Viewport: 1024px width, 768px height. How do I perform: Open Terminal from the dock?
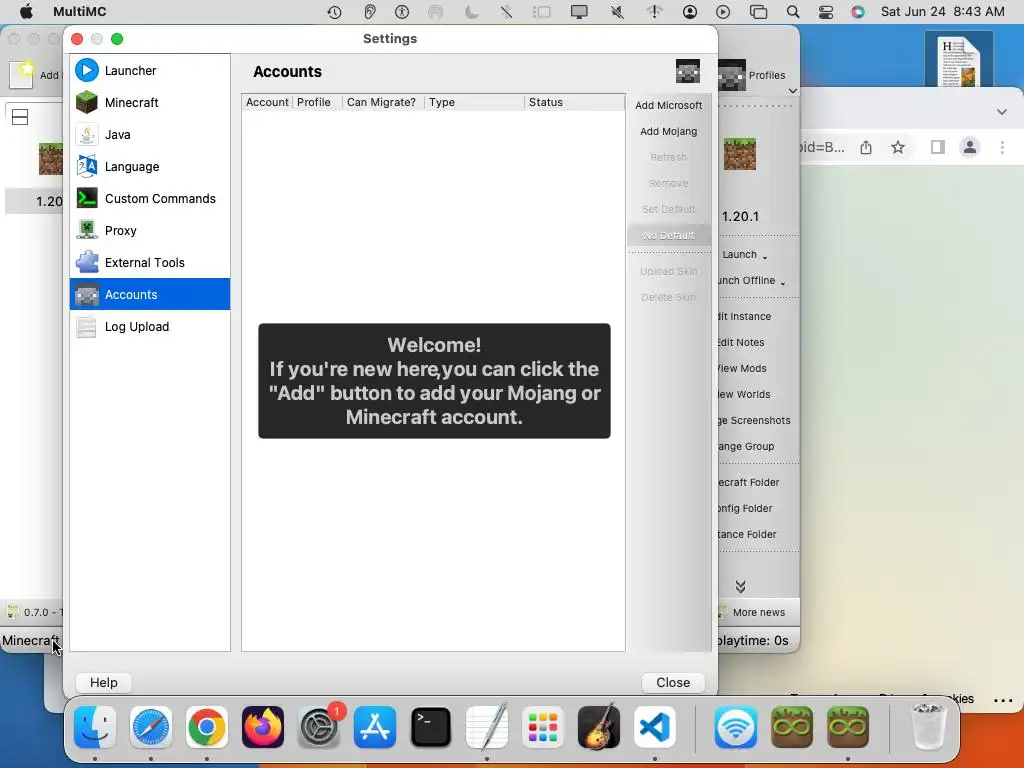click(x=431, y=727)
